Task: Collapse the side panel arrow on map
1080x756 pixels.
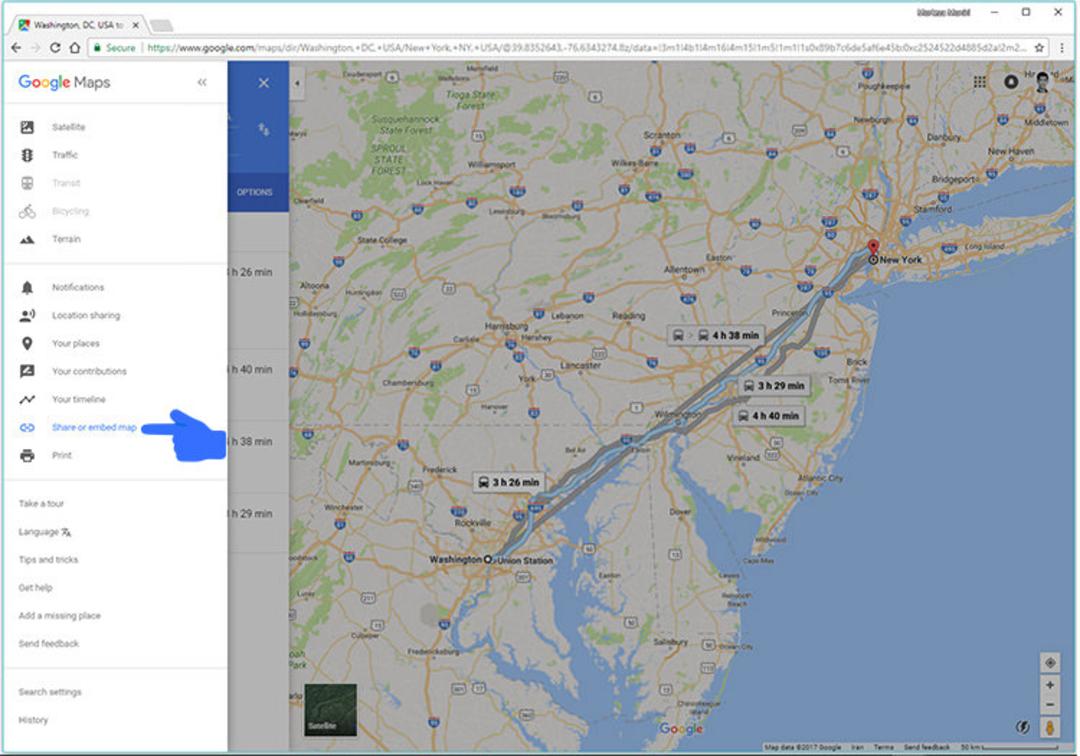Action: pos(297,83)
